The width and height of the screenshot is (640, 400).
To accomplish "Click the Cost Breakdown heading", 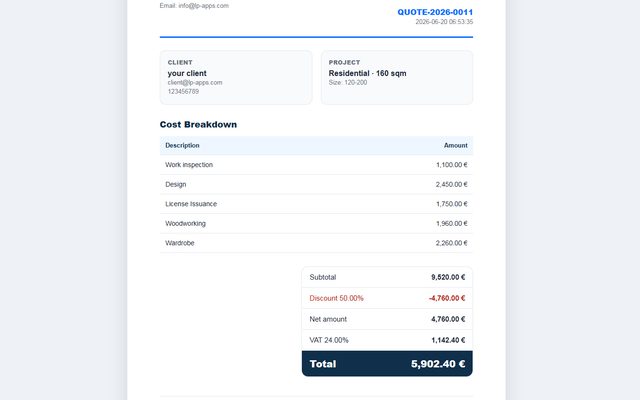I will click(x=198, y=124).
